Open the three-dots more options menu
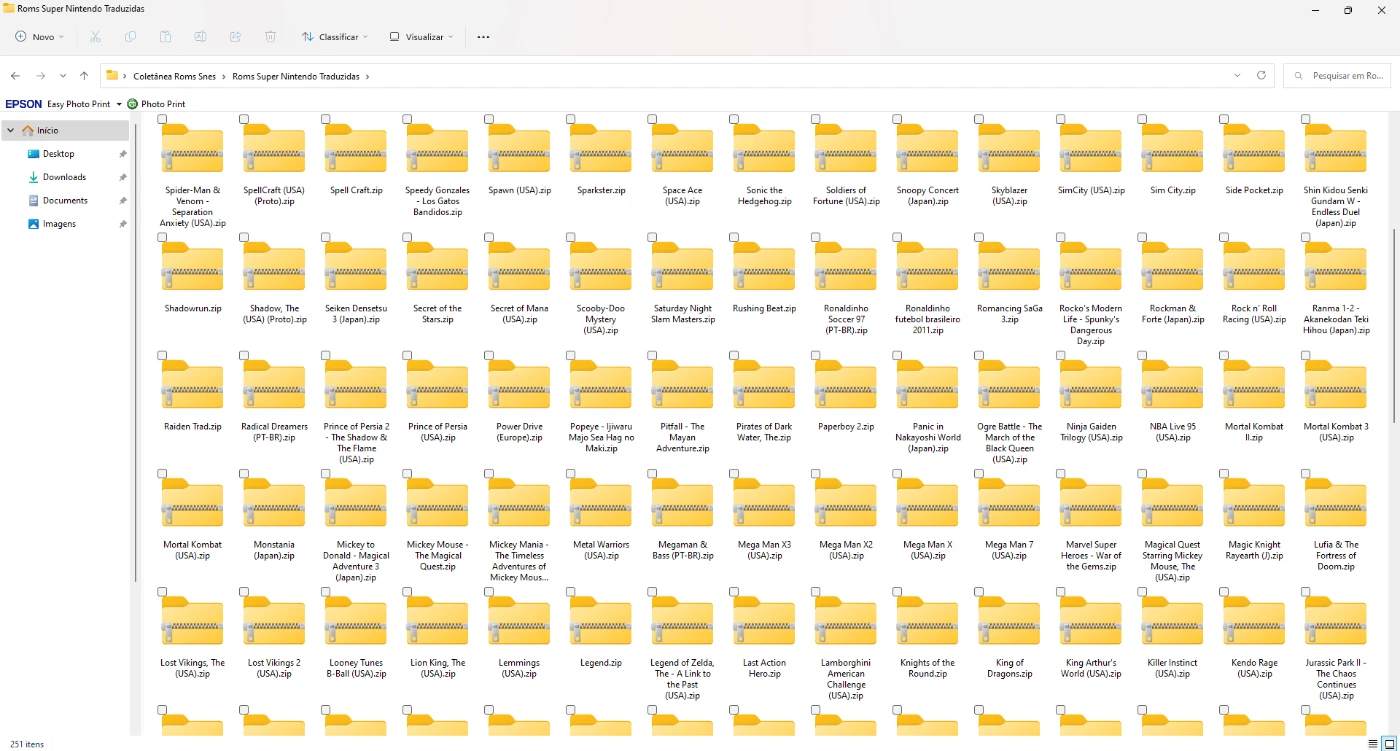1400x751 pixels. (x=483, y=37)
